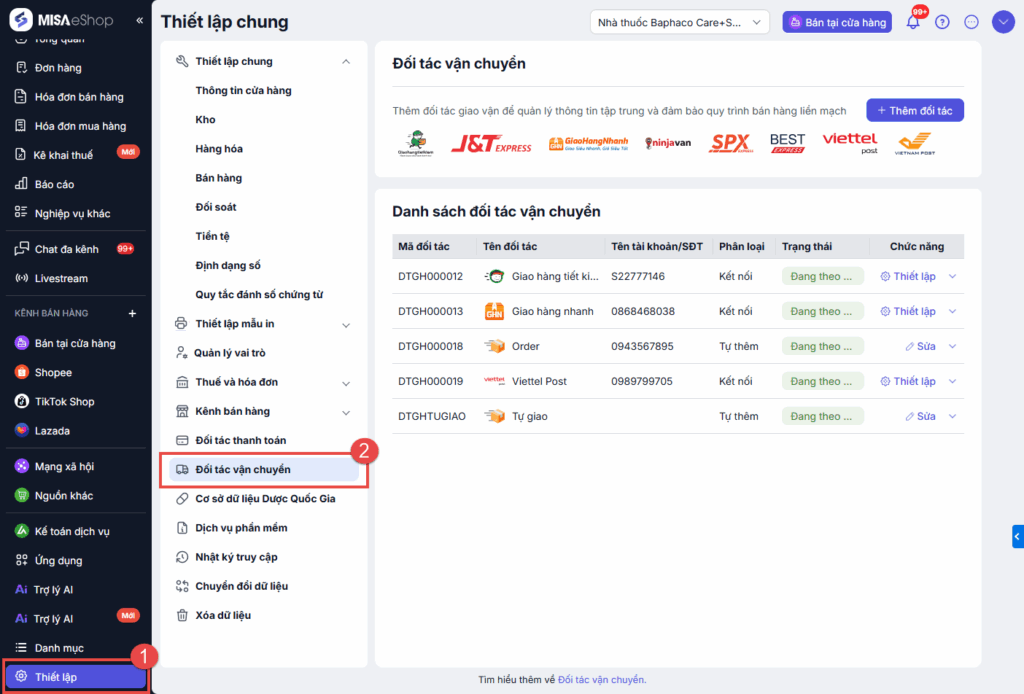This screenshot has height=694, width=1024.
Task: Select the Viettel Post partner logo
Action: click(850, 143)
